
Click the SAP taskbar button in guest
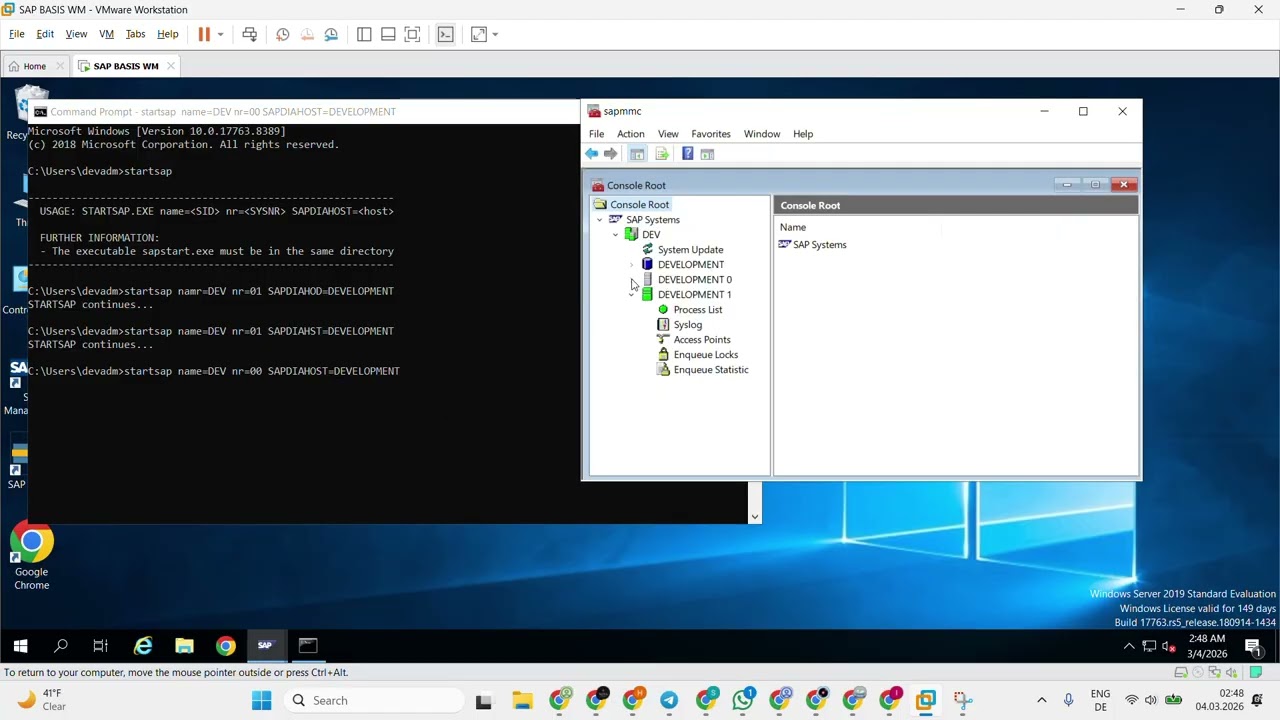265,646
